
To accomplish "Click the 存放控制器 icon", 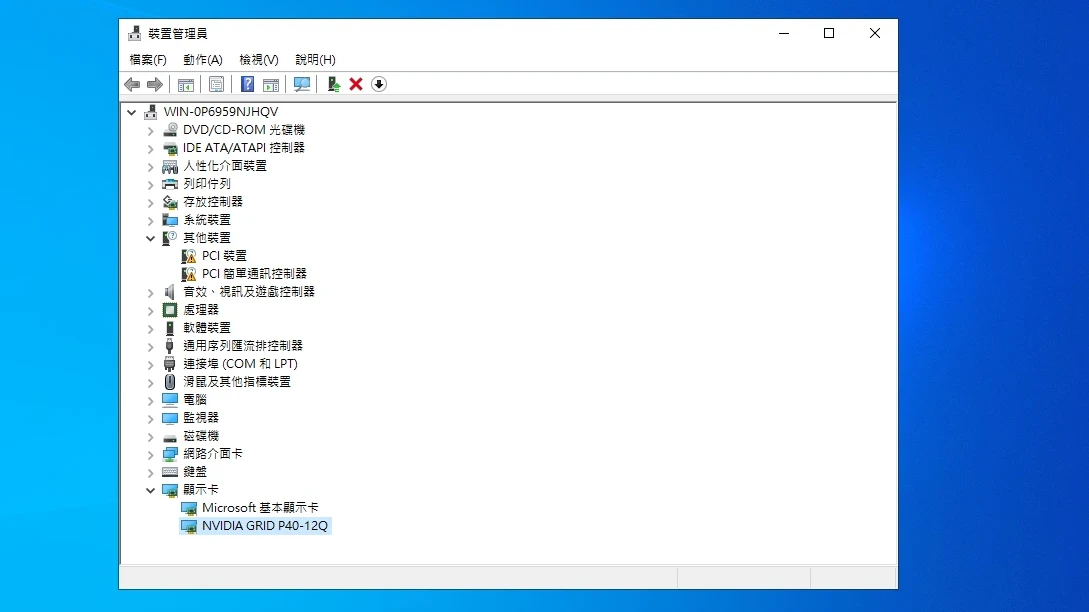I will click(170, 202).
